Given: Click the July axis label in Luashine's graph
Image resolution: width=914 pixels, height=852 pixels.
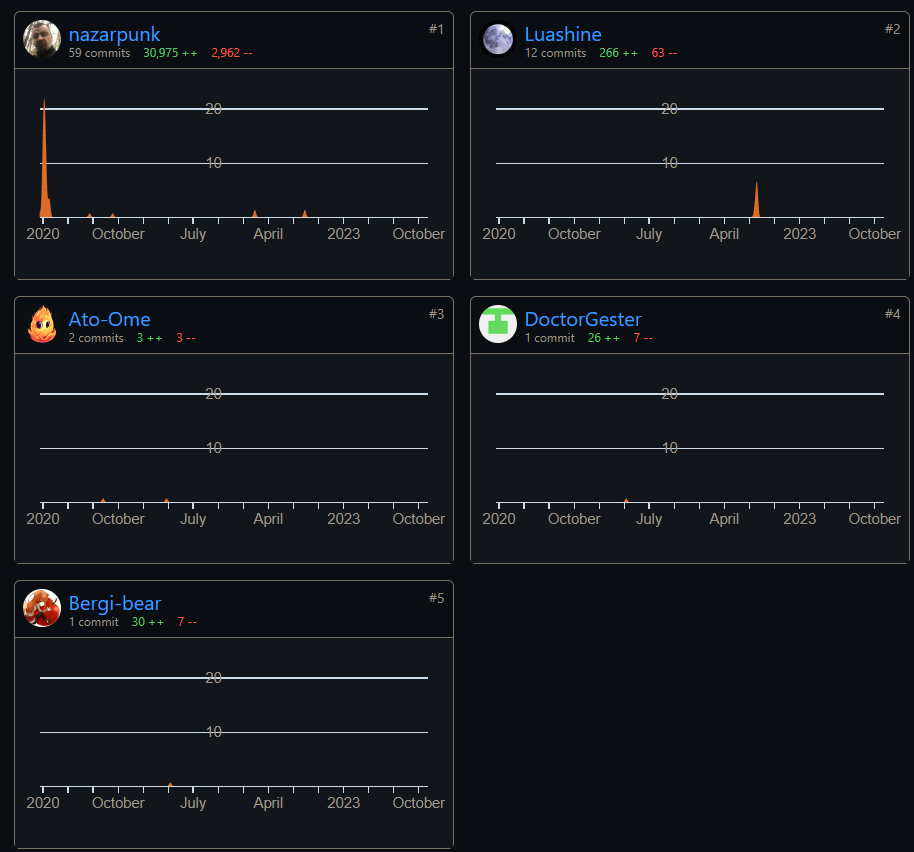Looking at the screenshot, I should click(649, 234).
